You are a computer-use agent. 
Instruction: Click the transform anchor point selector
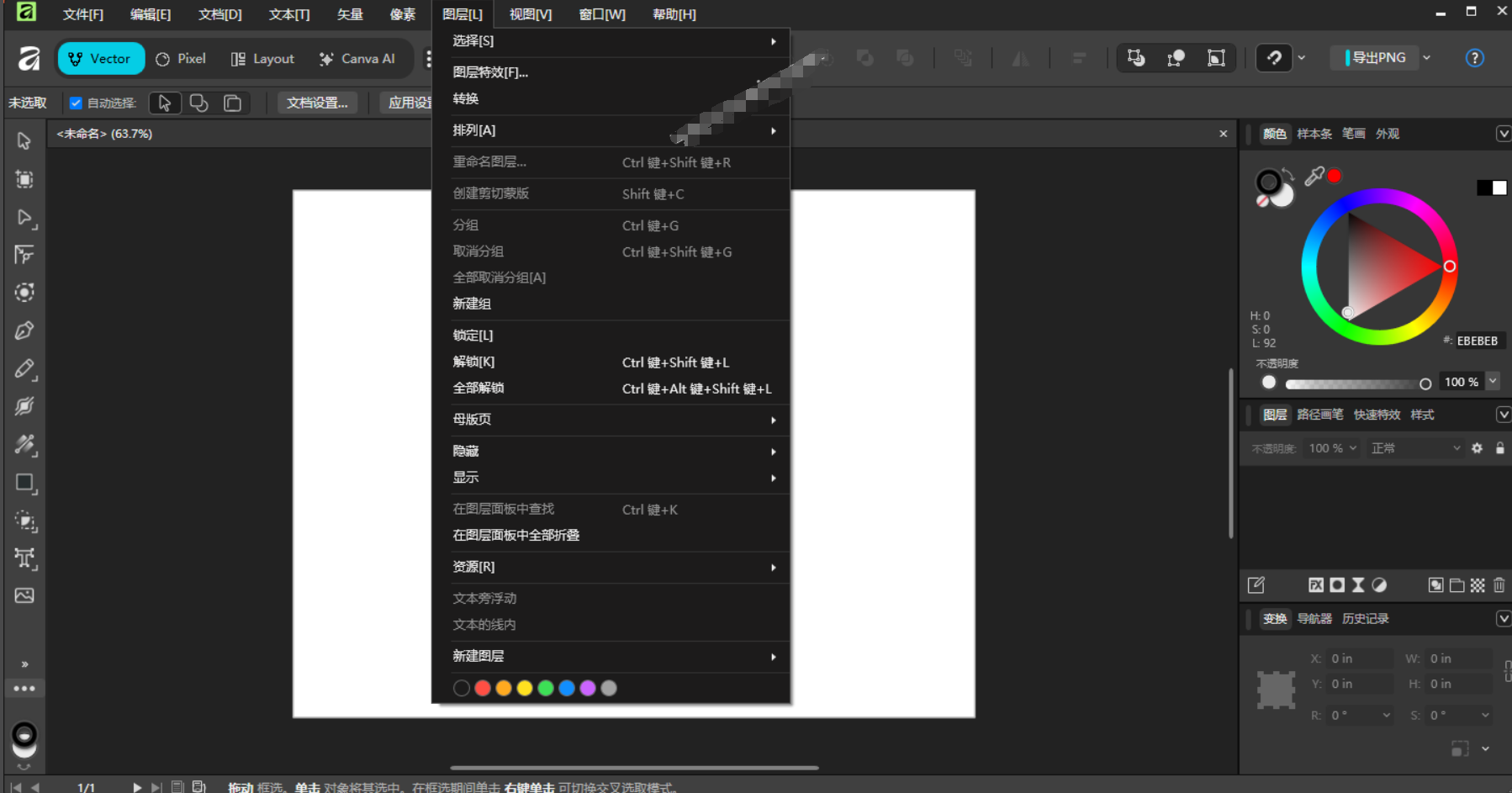[x=1276, y=690]
